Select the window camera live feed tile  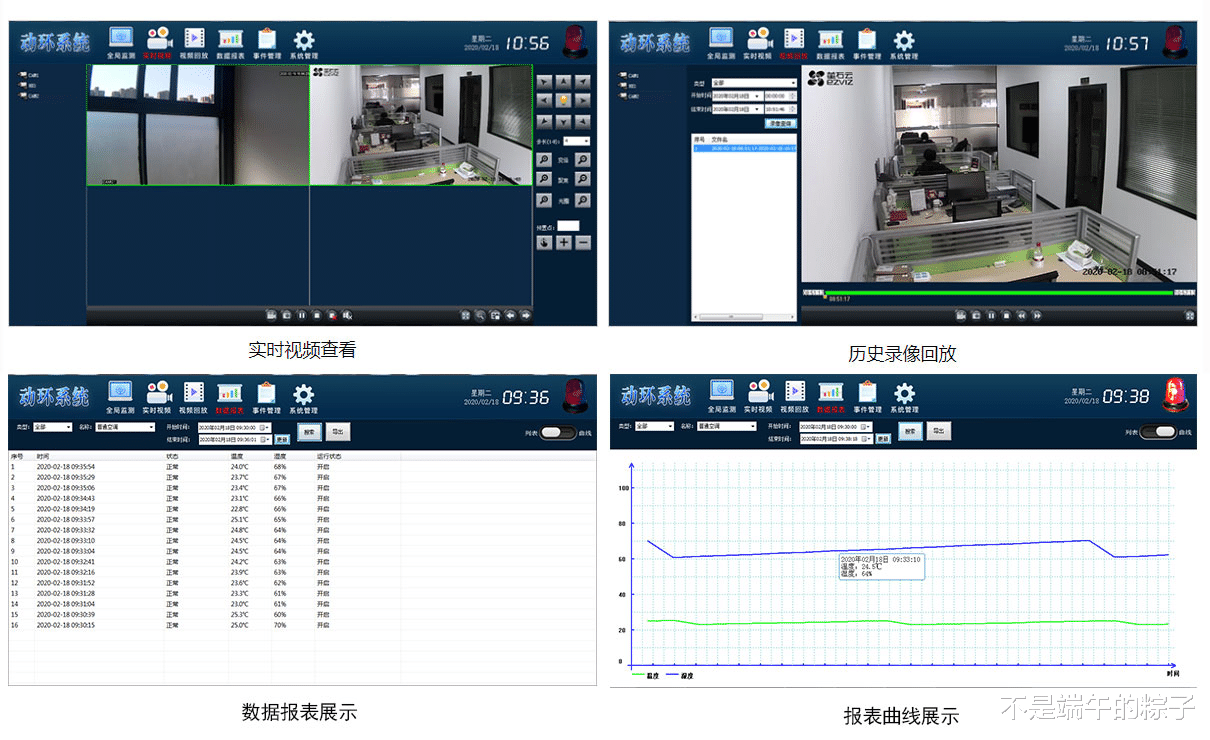[x=197, y=125]
